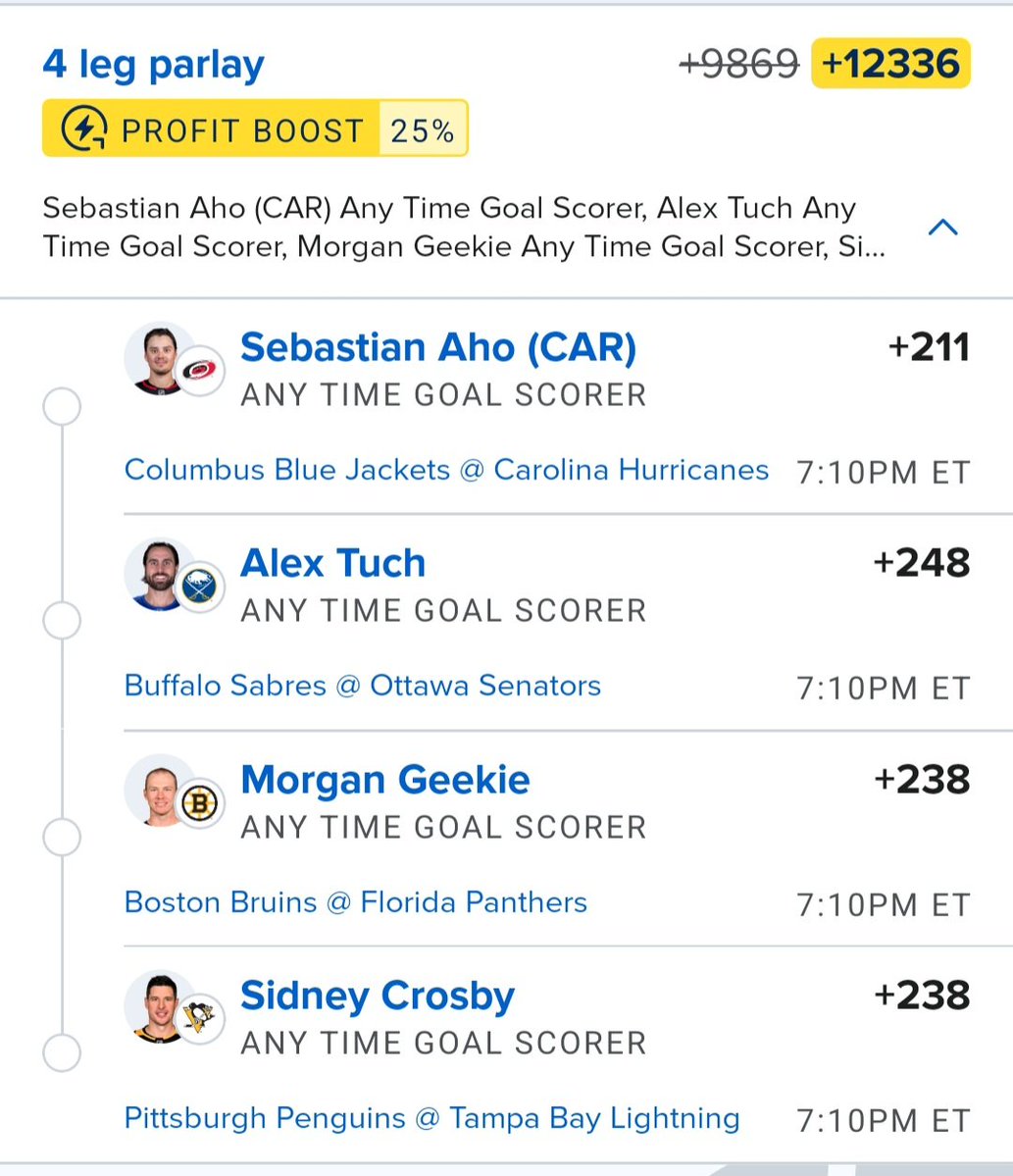Click the leg status circle beside Morgan Geekie
Screen dimensions: 1013x1176
[x=62, y=838]
